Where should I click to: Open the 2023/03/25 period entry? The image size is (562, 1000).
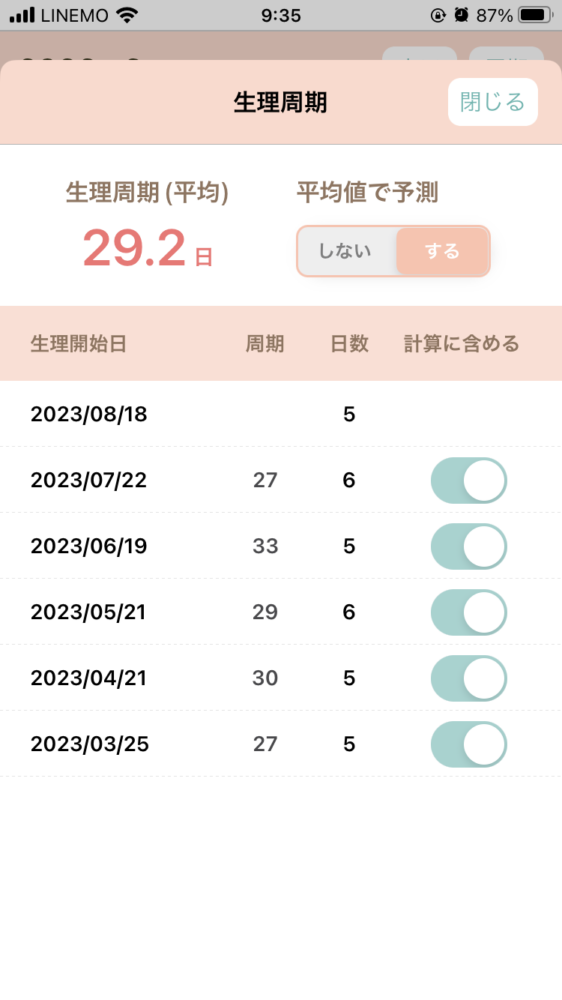coord(281,744)
